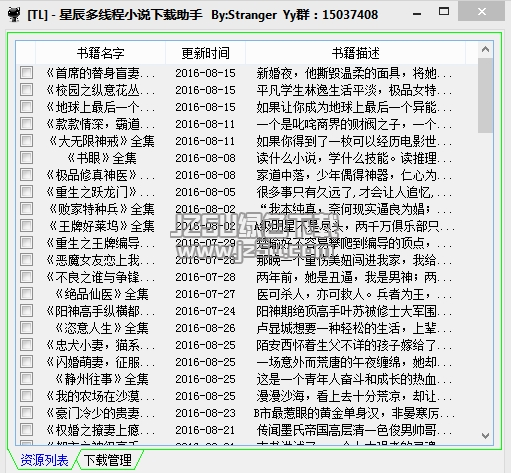The width and height of the screenshot is (511, 473).
Task: Sort by 更新时间 column header
Action: [205, 53]
